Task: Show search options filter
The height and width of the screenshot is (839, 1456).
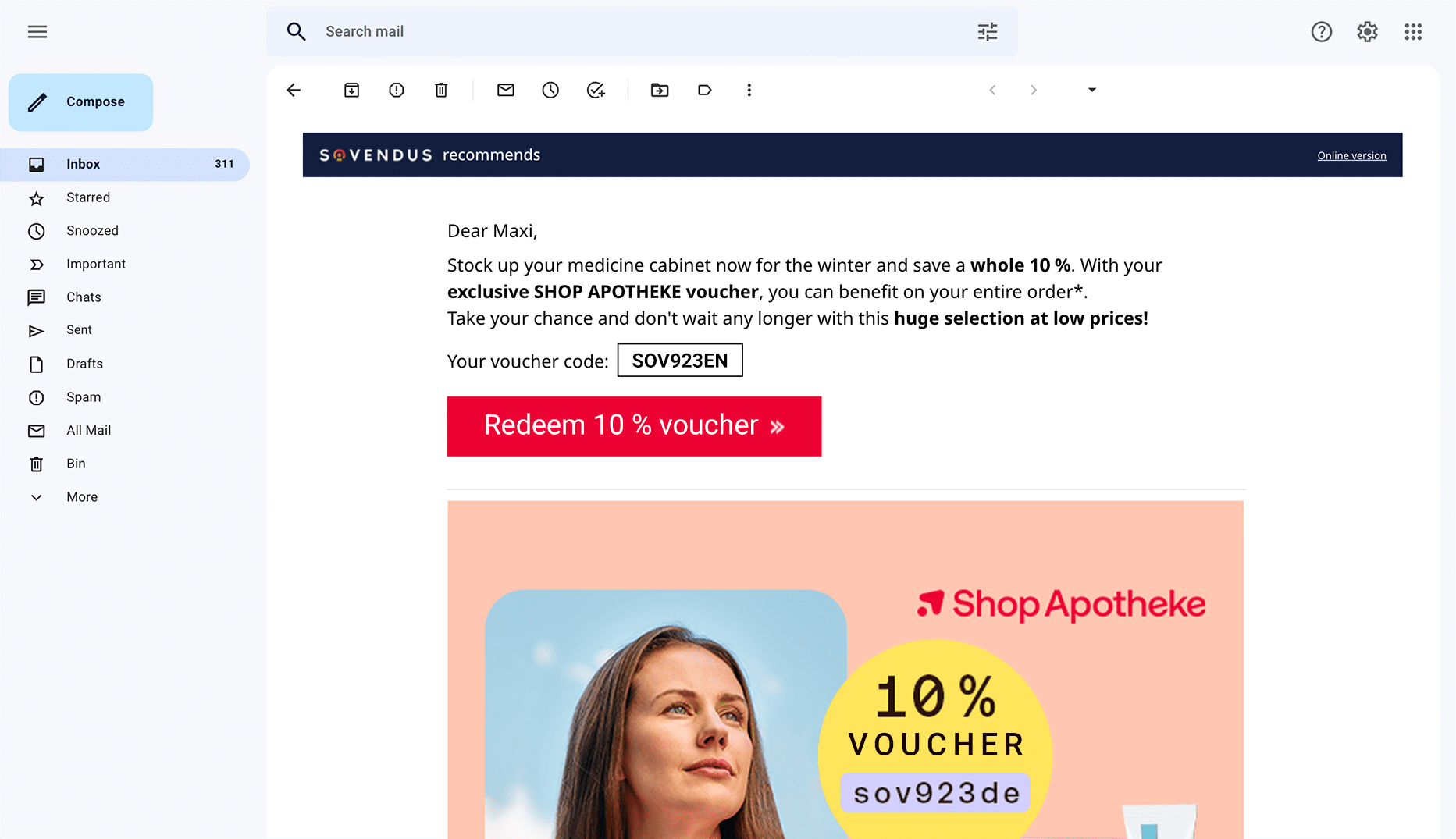Action: 988,32
